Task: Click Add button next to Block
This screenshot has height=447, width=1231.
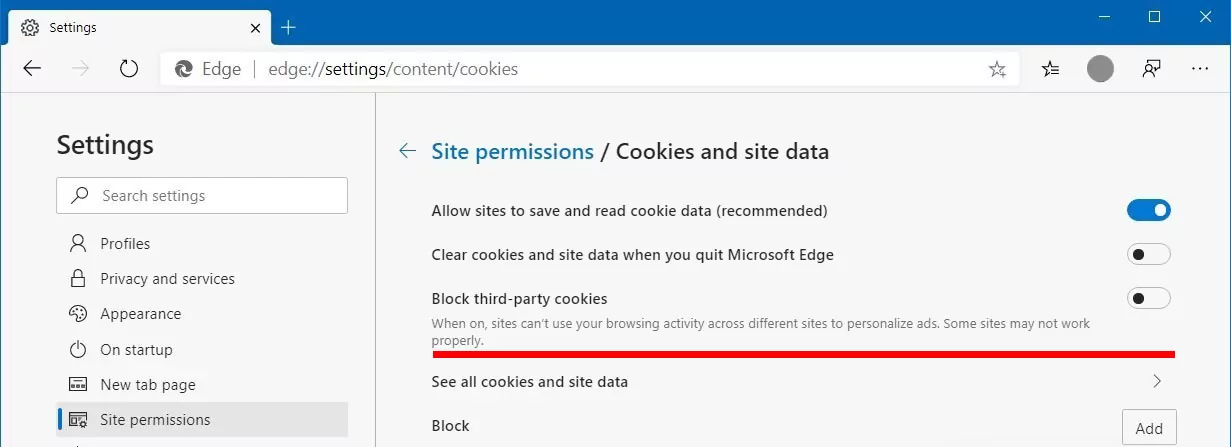Action: (x=1149, y=427)
